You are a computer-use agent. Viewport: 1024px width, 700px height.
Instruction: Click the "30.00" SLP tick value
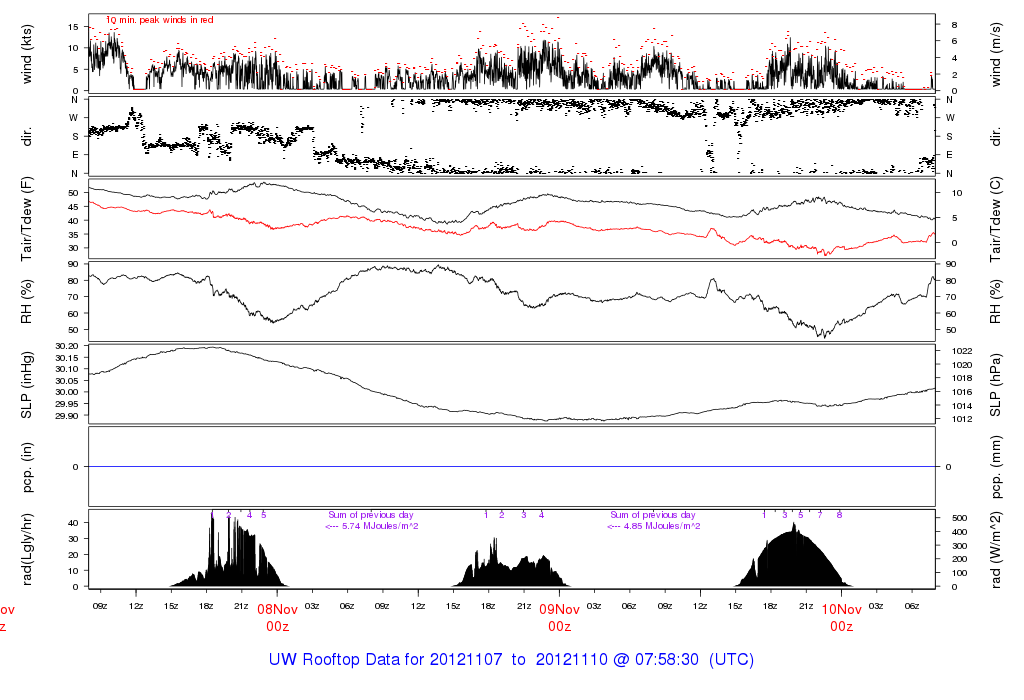[67, 392]
